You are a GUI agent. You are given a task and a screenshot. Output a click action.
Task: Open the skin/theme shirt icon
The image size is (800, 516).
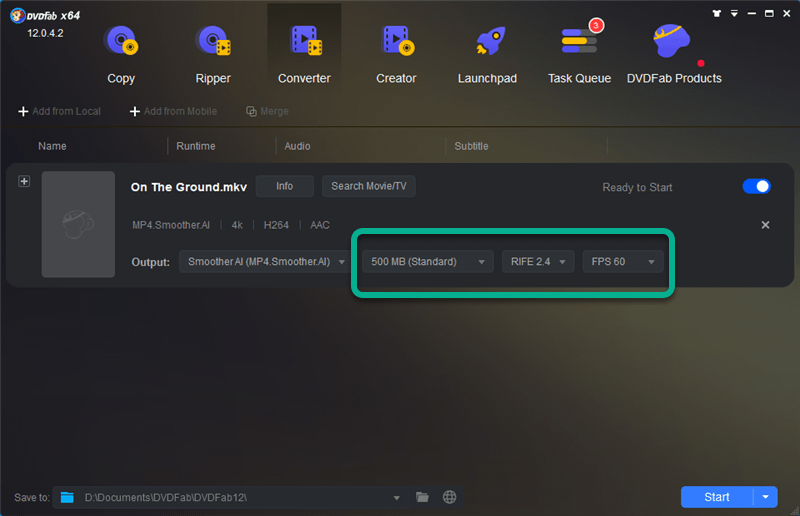tap(717, 14)
